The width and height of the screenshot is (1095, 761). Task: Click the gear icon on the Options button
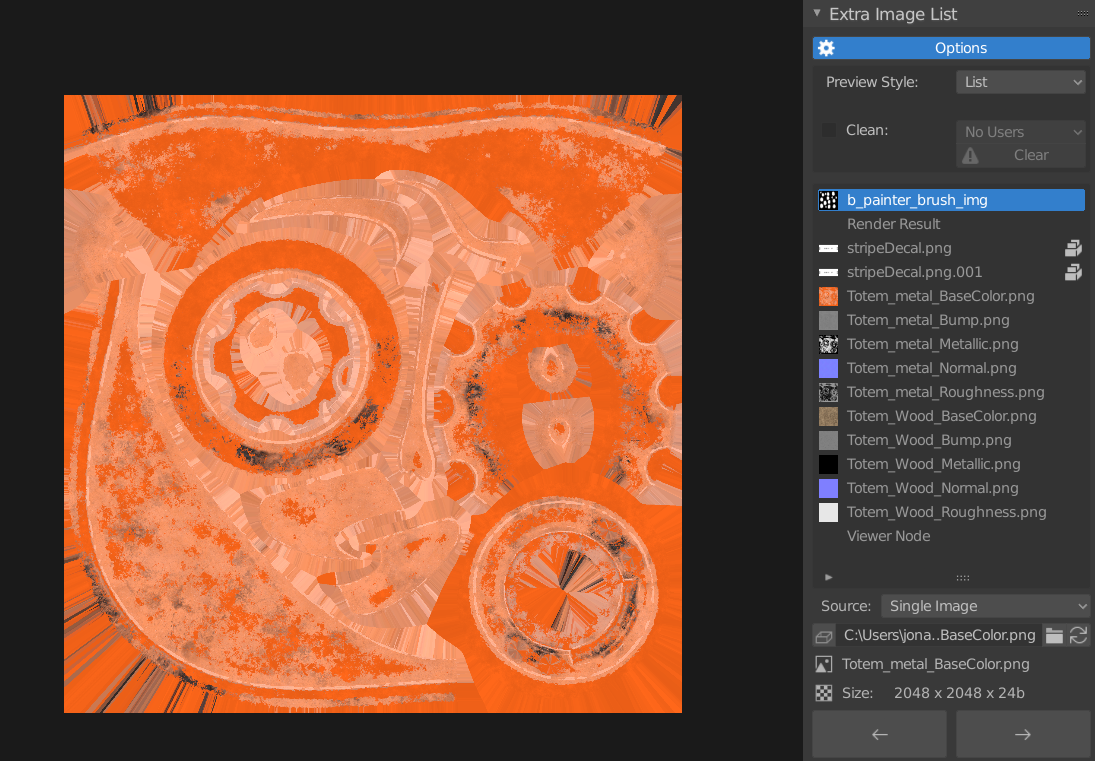pyautogui.click(x=827, y=47)
